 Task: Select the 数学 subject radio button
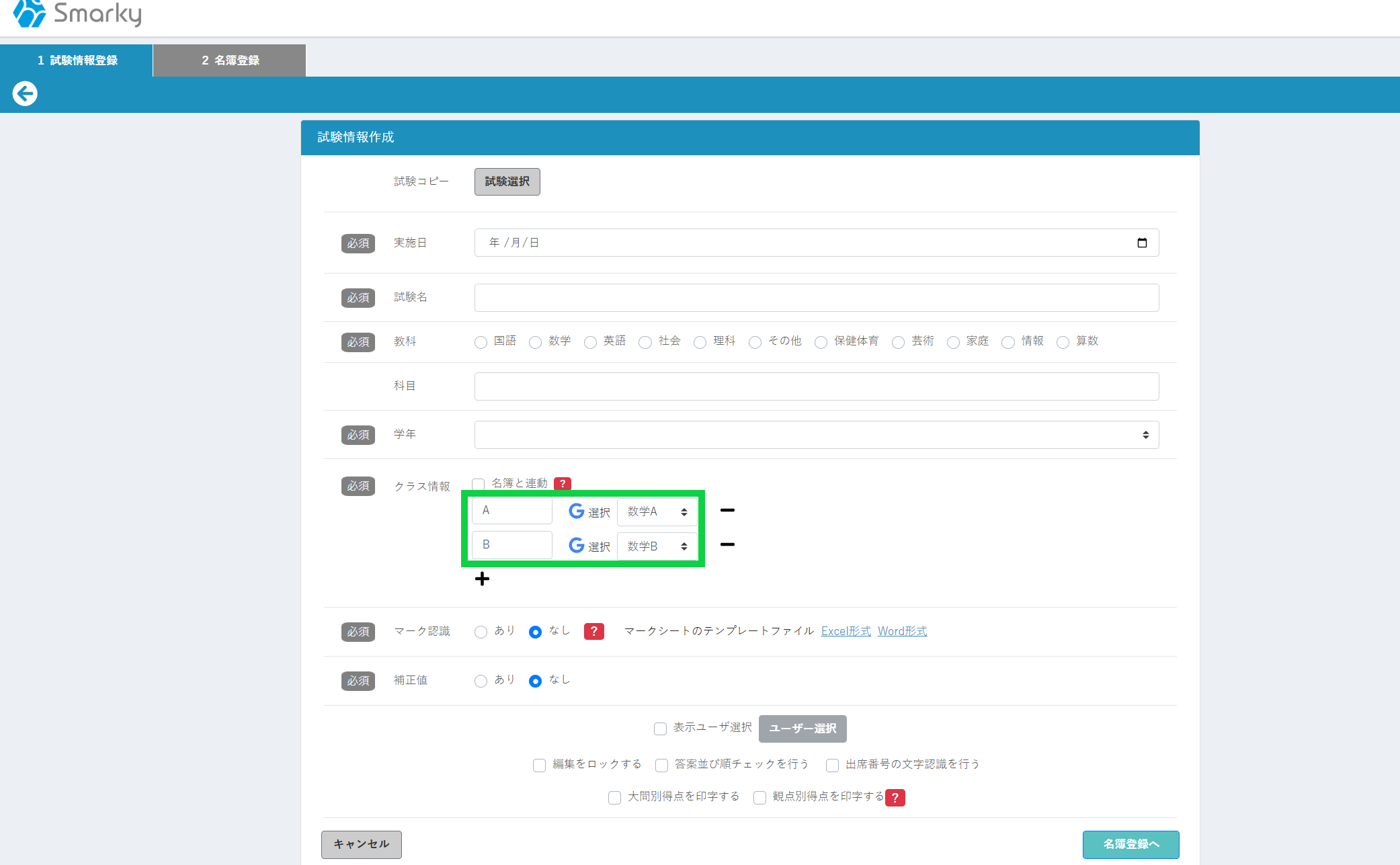535,342
